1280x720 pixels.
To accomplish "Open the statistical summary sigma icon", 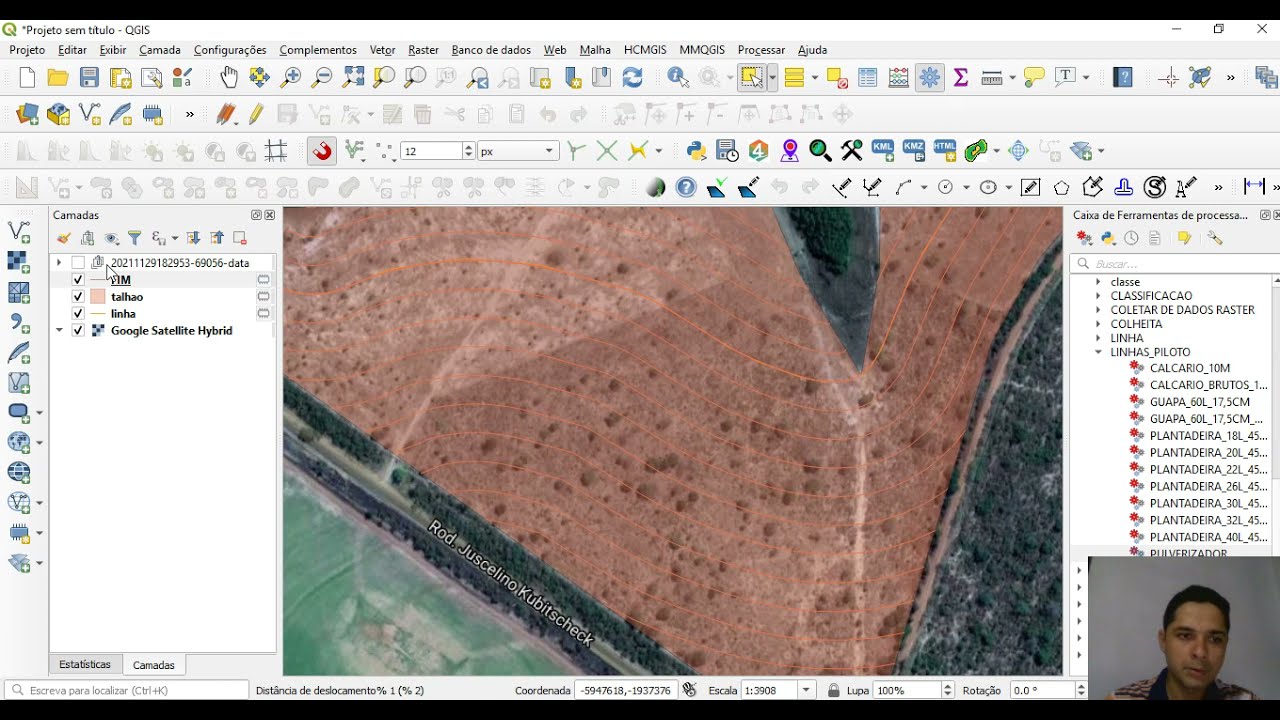I will [x=961, y=77].
